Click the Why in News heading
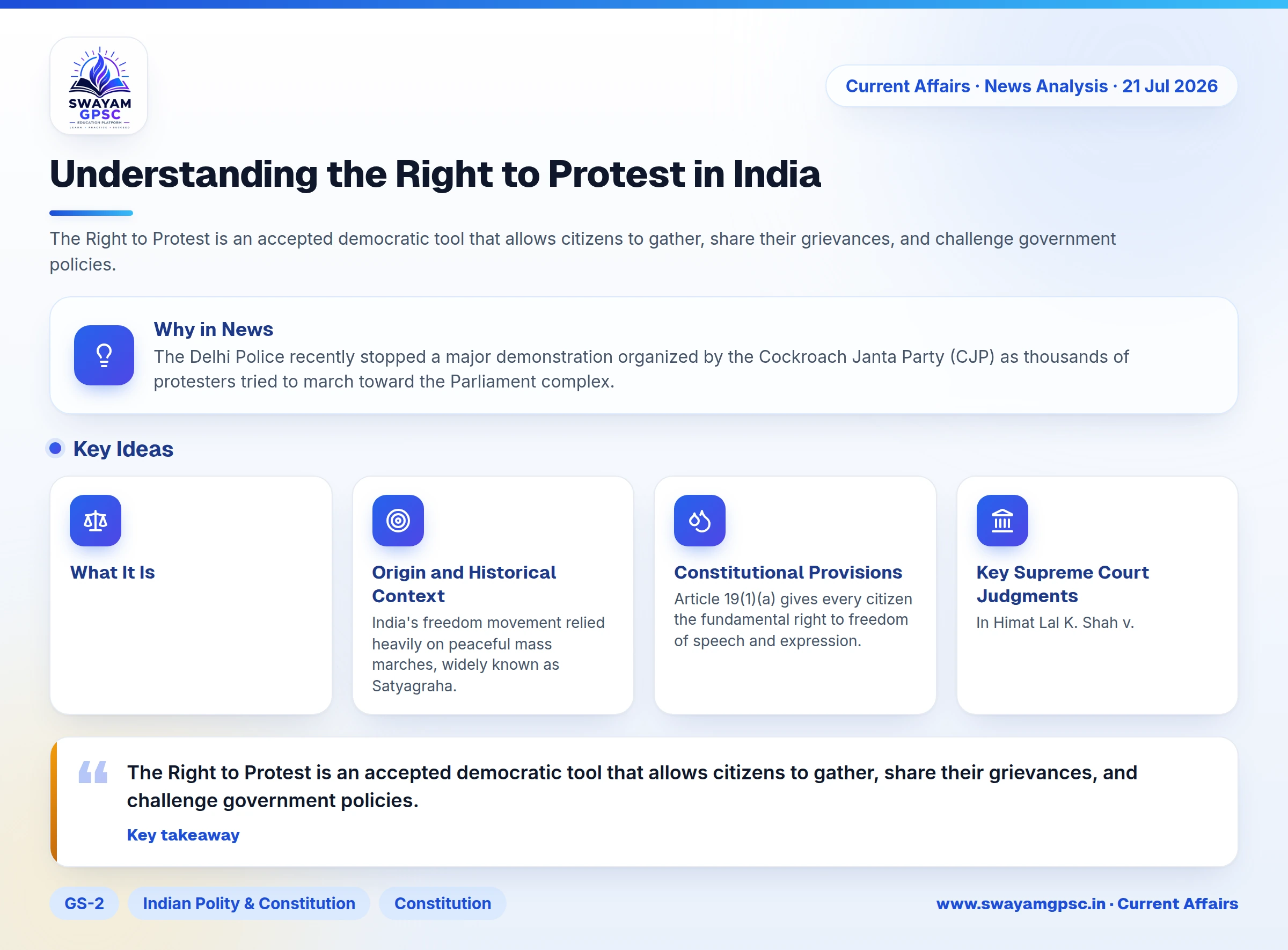1288x950 pixels. (214, 330)
